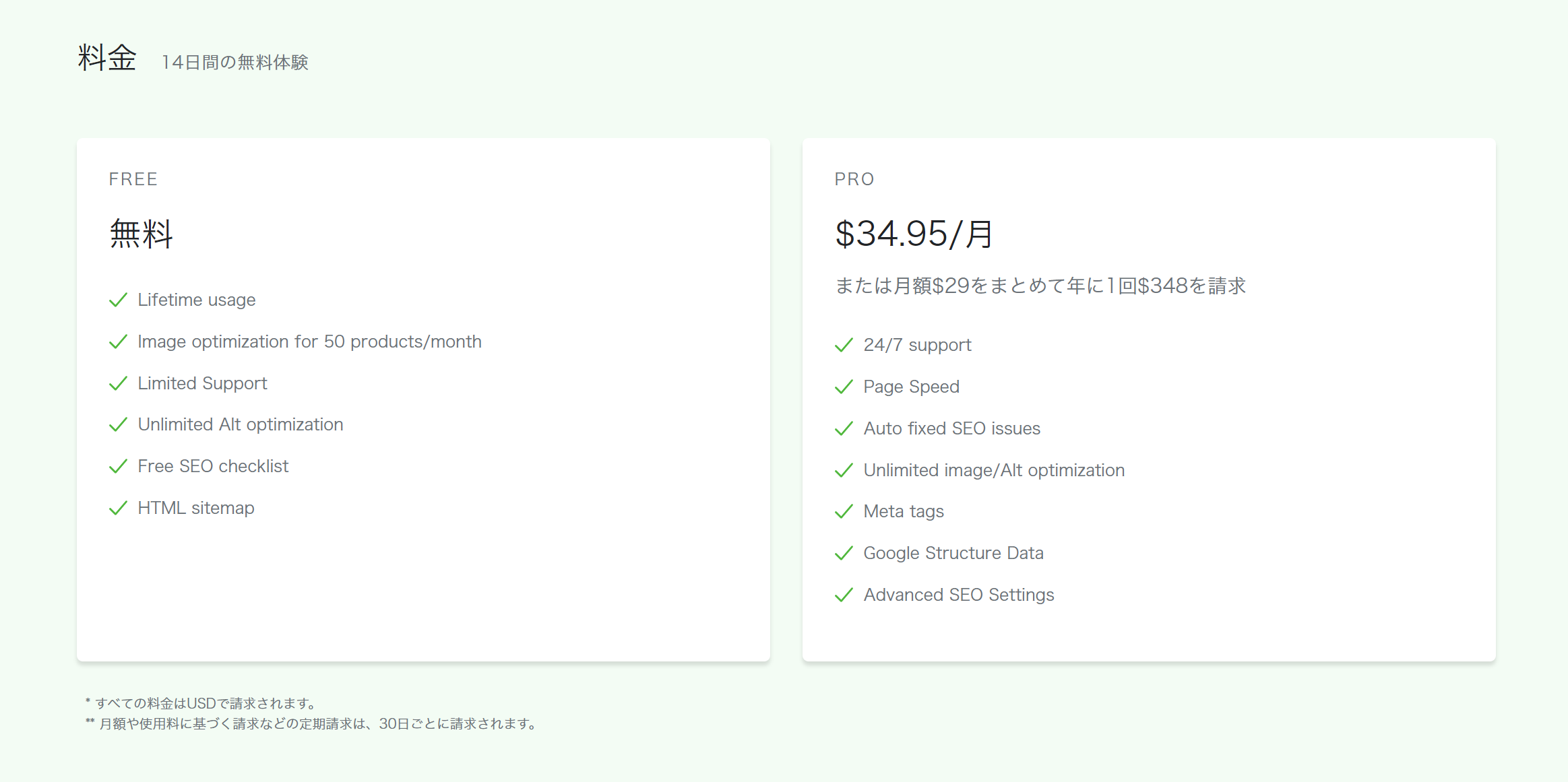The width and height of the screenshot is (1568, 782).
Task: Click the $34.95/月 price text
Action: click(914, 234)
